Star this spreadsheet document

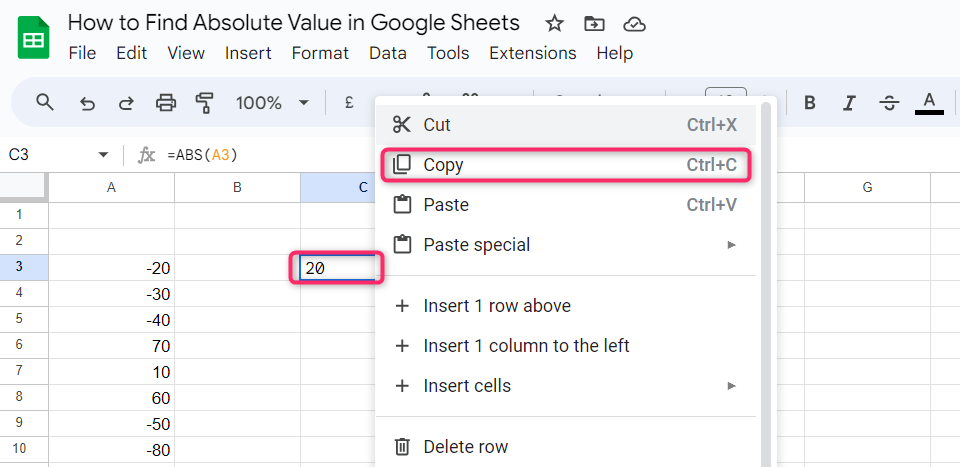[555, 23]
